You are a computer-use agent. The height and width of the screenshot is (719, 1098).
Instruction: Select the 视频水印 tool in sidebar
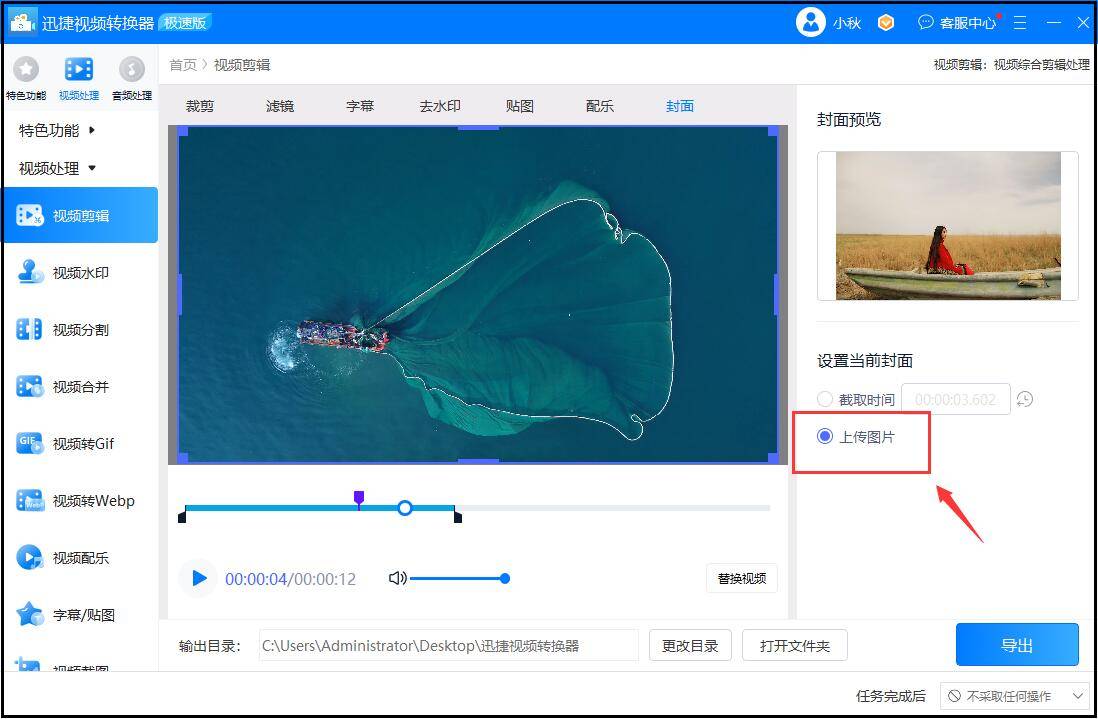[x=73, y=272]
